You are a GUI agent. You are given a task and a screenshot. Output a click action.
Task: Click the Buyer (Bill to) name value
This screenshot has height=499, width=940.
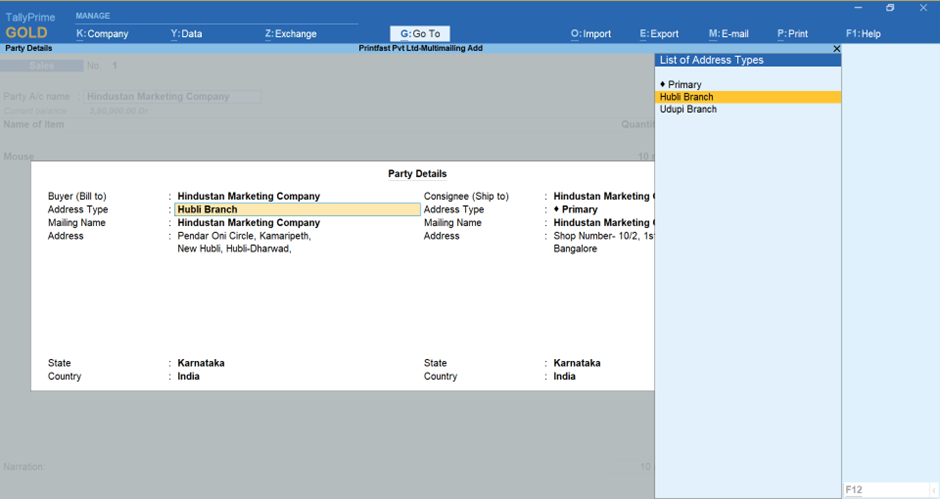(248, 196)
